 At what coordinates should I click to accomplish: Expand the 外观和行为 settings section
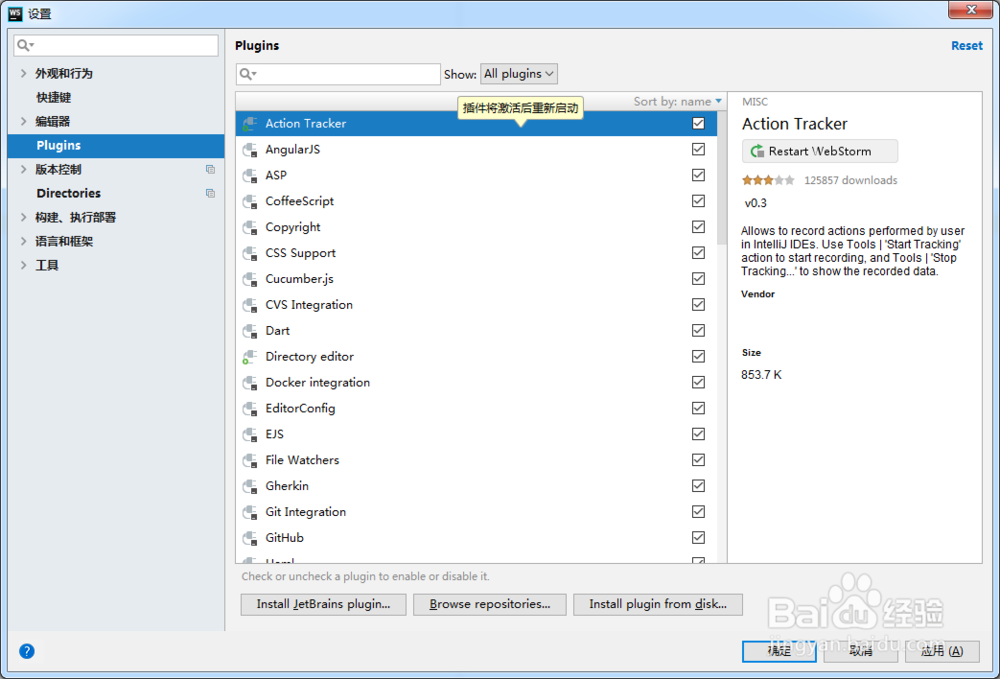[24, 74]
